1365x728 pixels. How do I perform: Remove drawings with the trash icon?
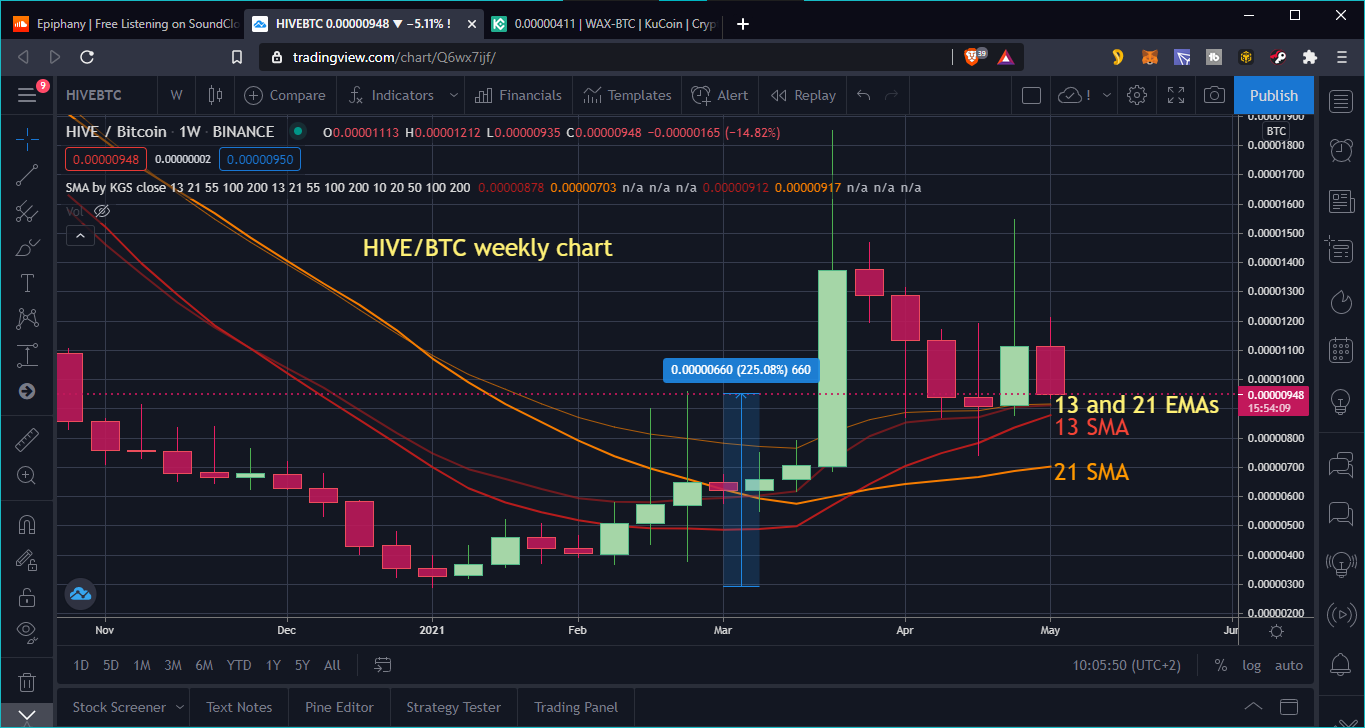[x=27, y=682]
